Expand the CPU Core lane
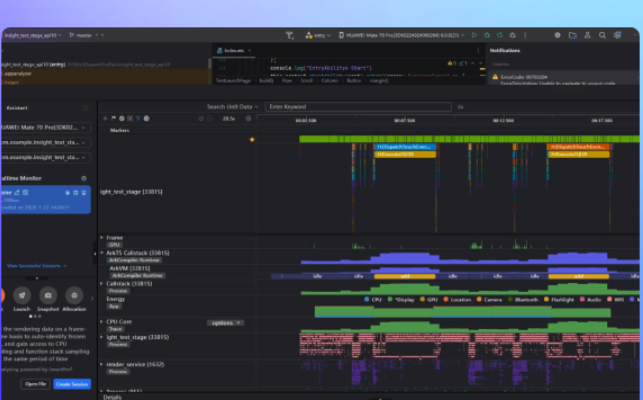The height and width of the screenshot is (400, 643). click(x=102, y=322)
